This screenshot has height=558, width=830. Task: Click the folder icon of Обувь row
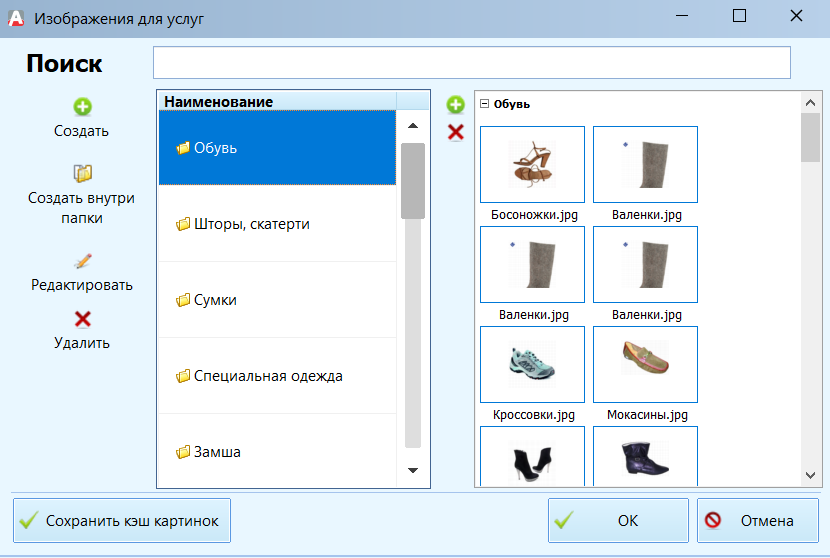(x=183, y=148)
